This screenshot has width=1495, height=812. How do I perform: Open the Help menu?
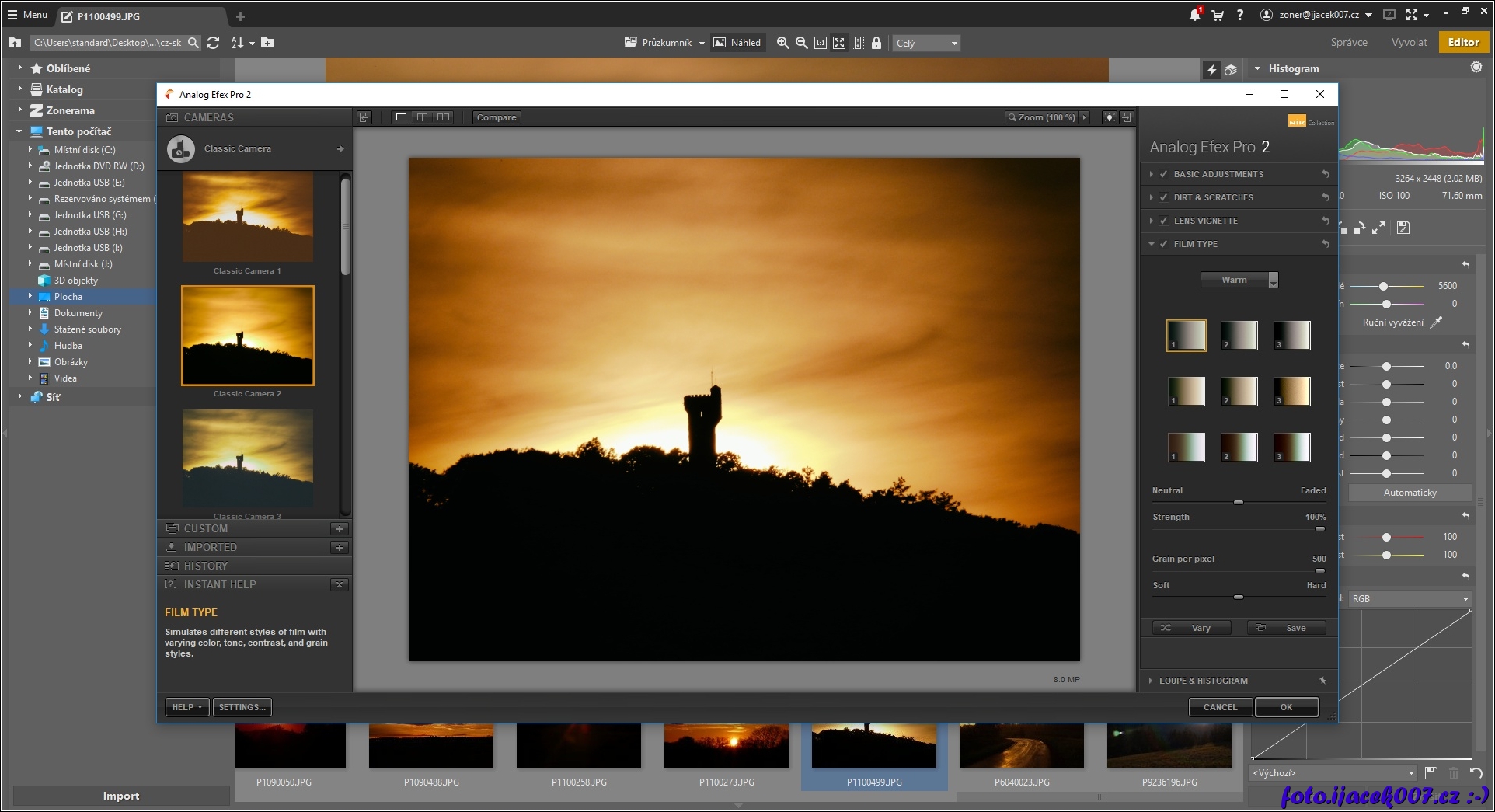coord(186,707)
